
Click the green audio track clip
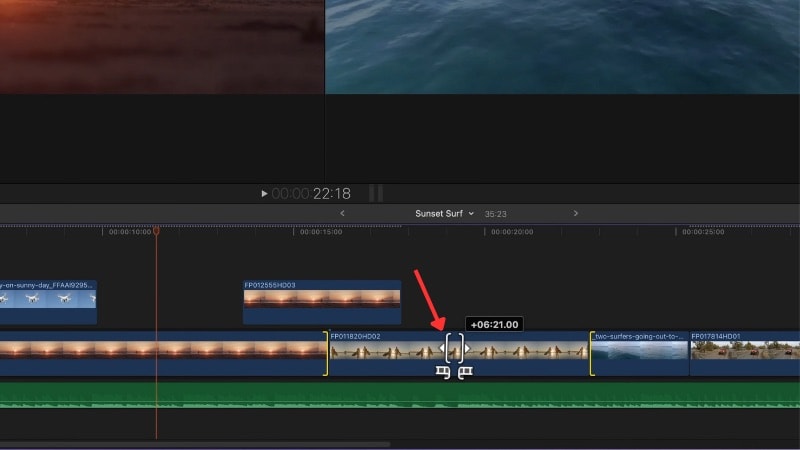pyautogui.click(x=400, y=395)
